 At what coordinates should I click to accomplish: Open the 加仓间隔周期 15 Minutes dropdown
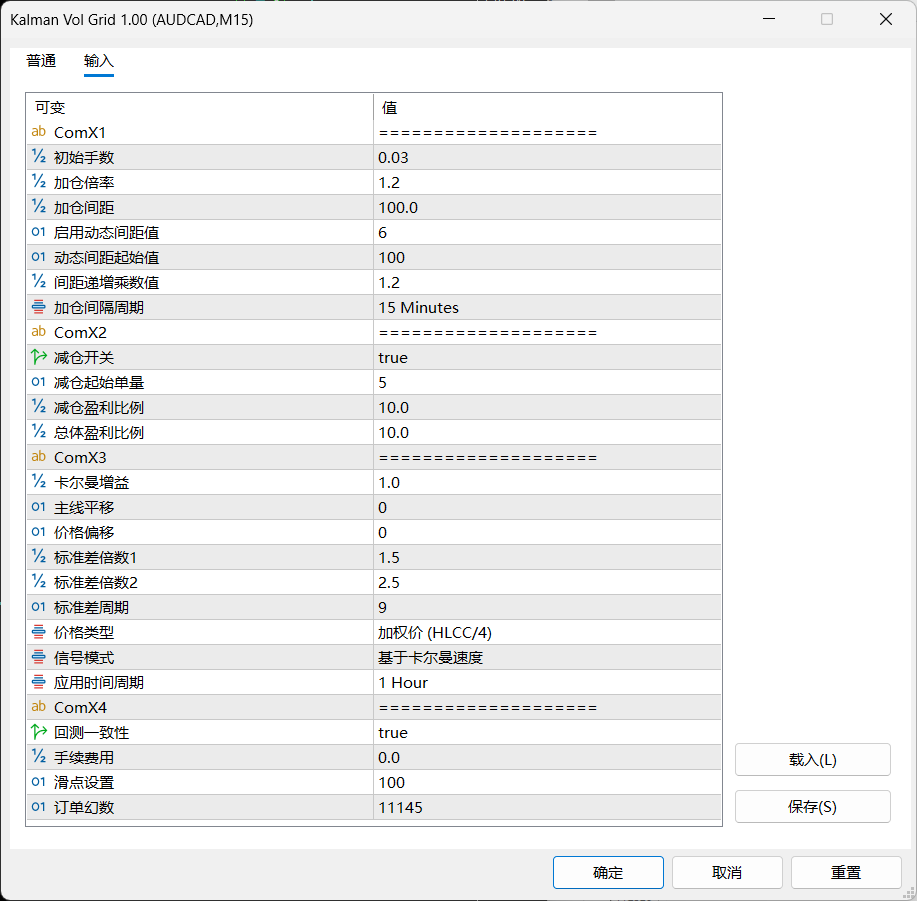(x=547, y=307)
